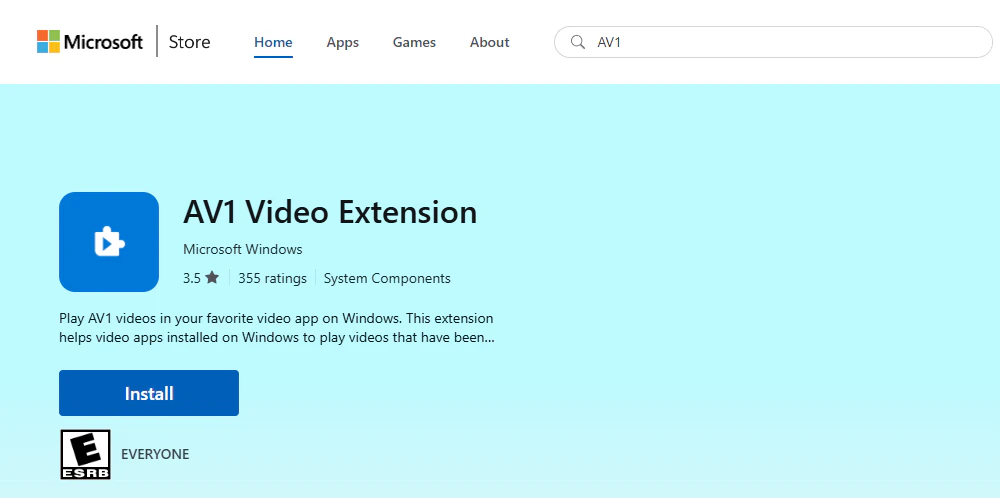Open the About tab
The height and width of the screenshot is (498, 1000).
489,42
